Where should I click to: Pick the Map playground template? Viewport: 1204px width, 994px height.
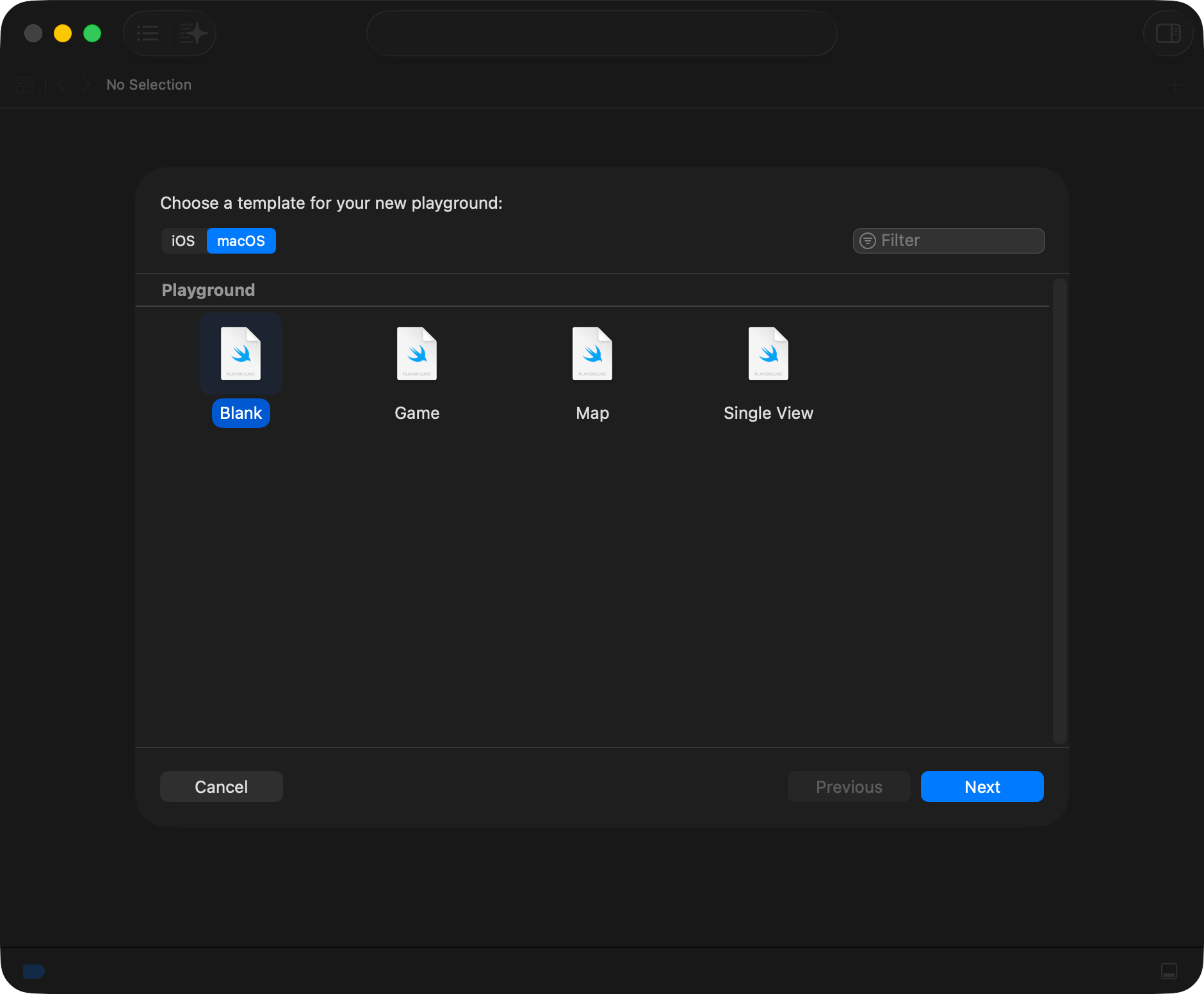592,354
